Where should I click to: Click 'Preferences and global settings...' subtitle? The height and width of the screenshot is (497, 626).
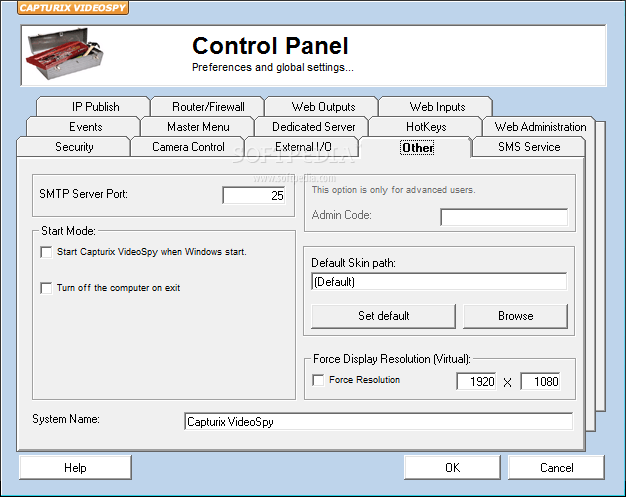pyautogui.click(x=273, y=67)
